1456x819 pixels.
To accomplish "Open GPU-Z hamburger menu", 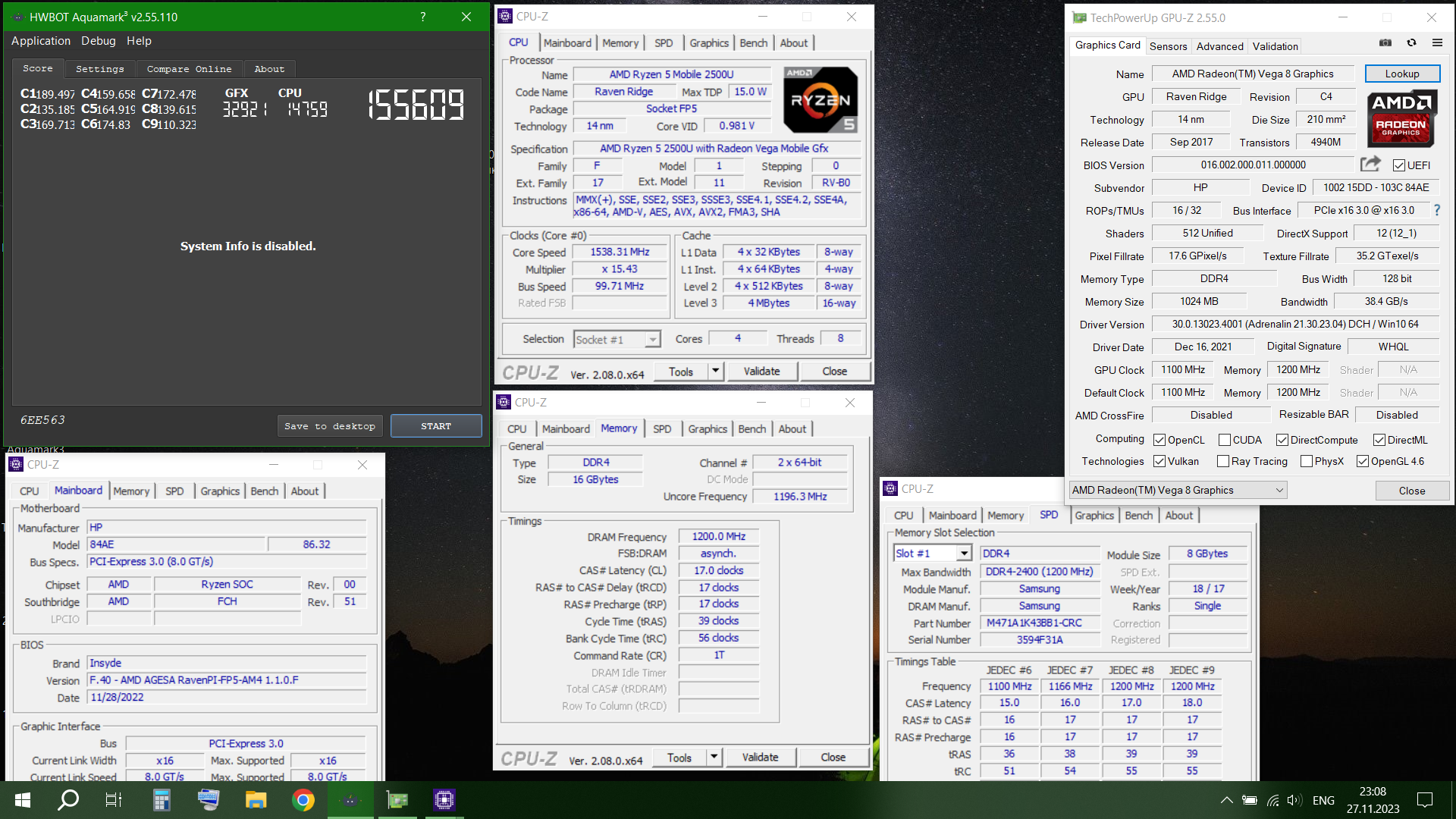I will click(x=1437, y=43).
